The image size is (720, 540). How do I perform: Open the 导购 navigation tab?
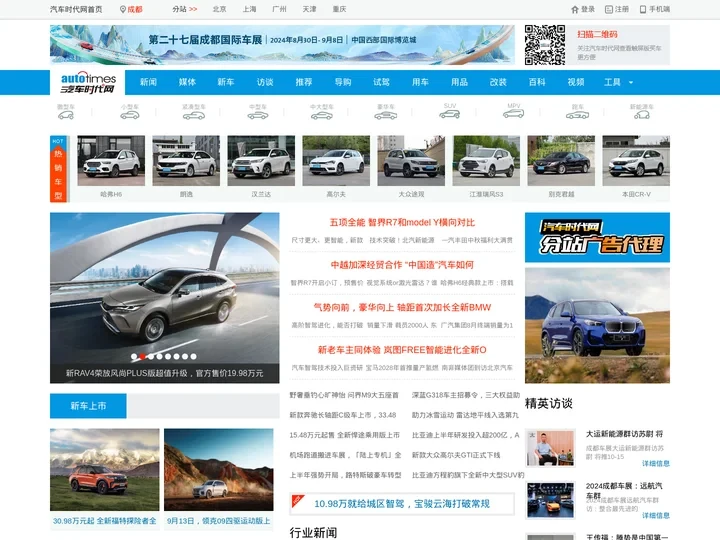[343, 82]
